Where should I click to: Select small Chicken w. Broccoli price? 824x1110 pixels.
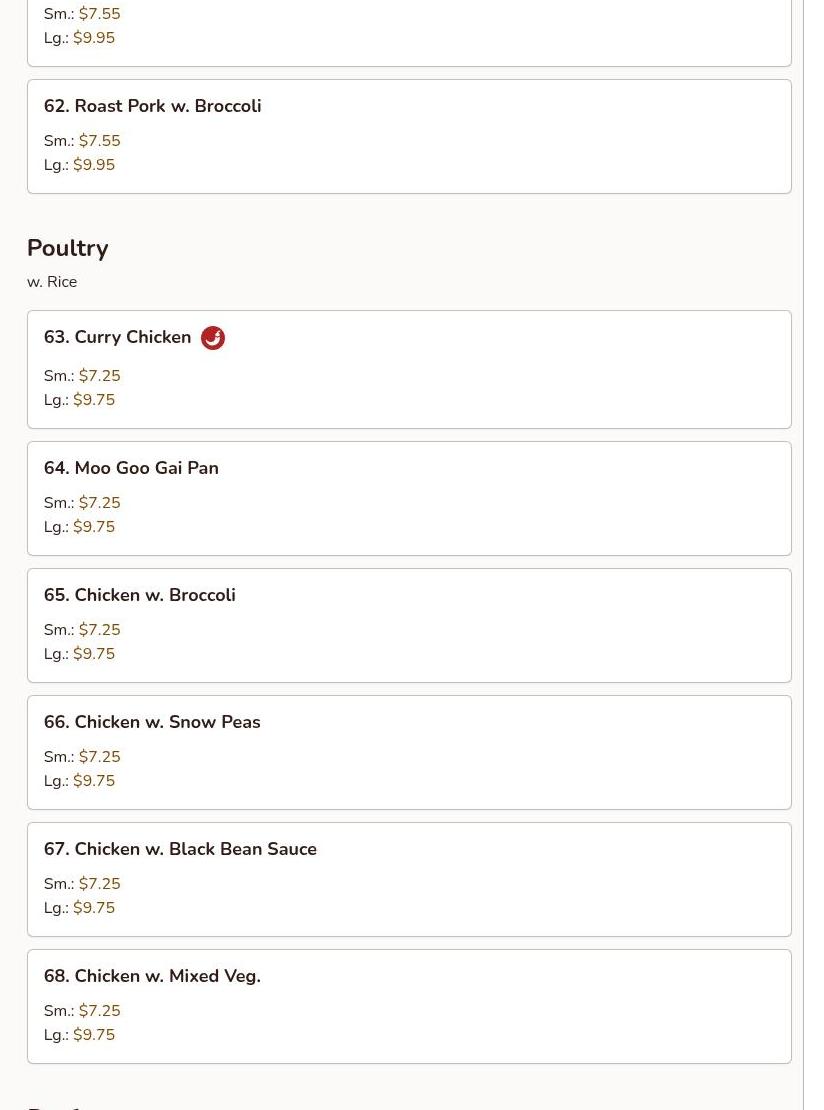point(99,630)
